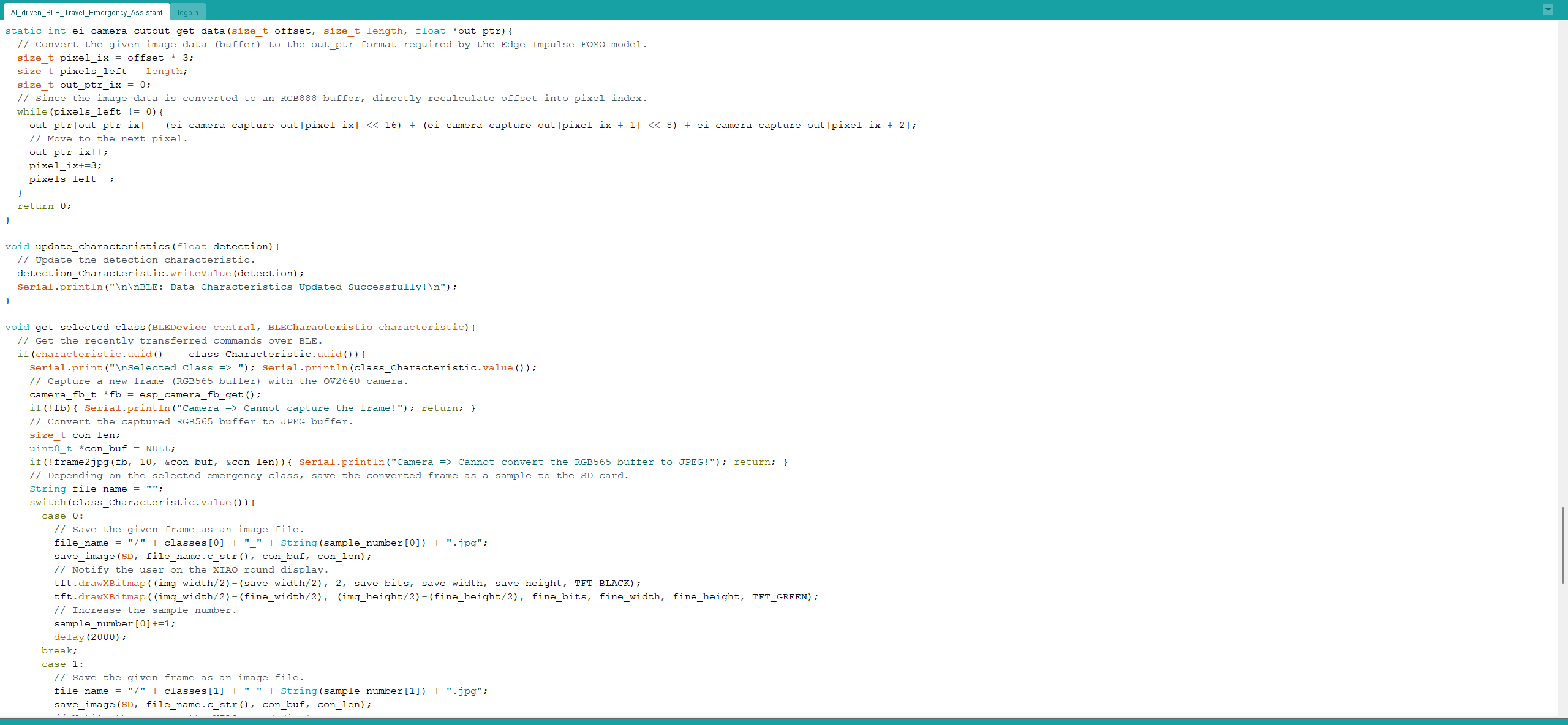Select the AI_driven_BLE_Travel_Emergency_Assistant tab
This screenshot has height=725, width=1568.
(x=86, y=11)
